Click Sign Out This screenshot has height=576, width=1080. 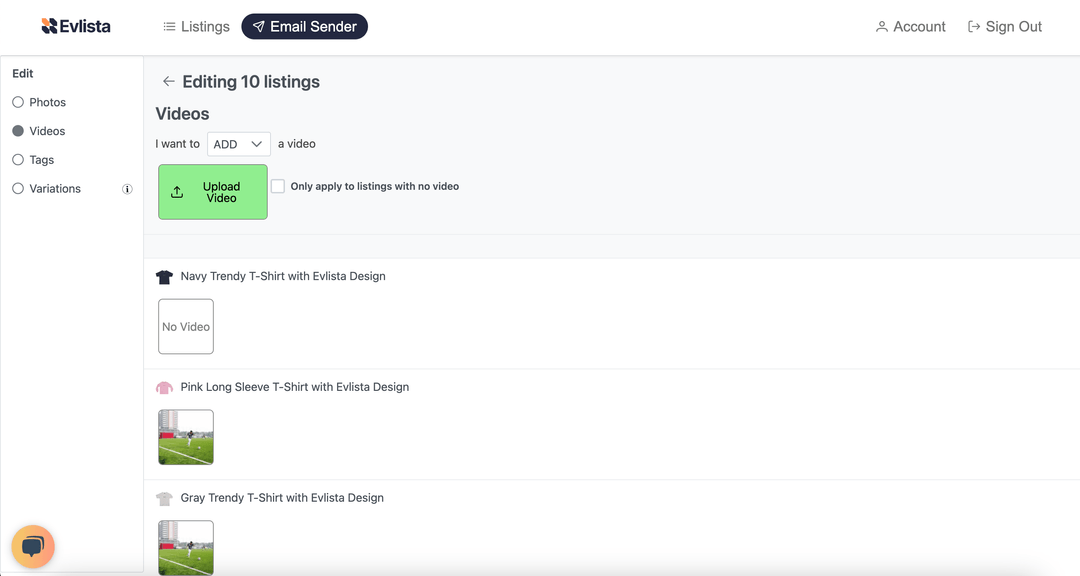(x=1012, y=26)
